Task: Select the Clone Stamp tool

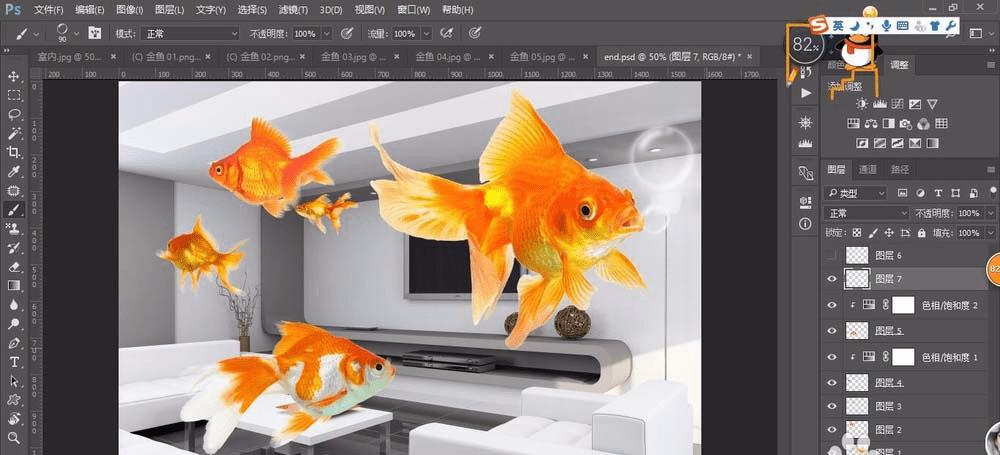Action: tap(13, 228)
